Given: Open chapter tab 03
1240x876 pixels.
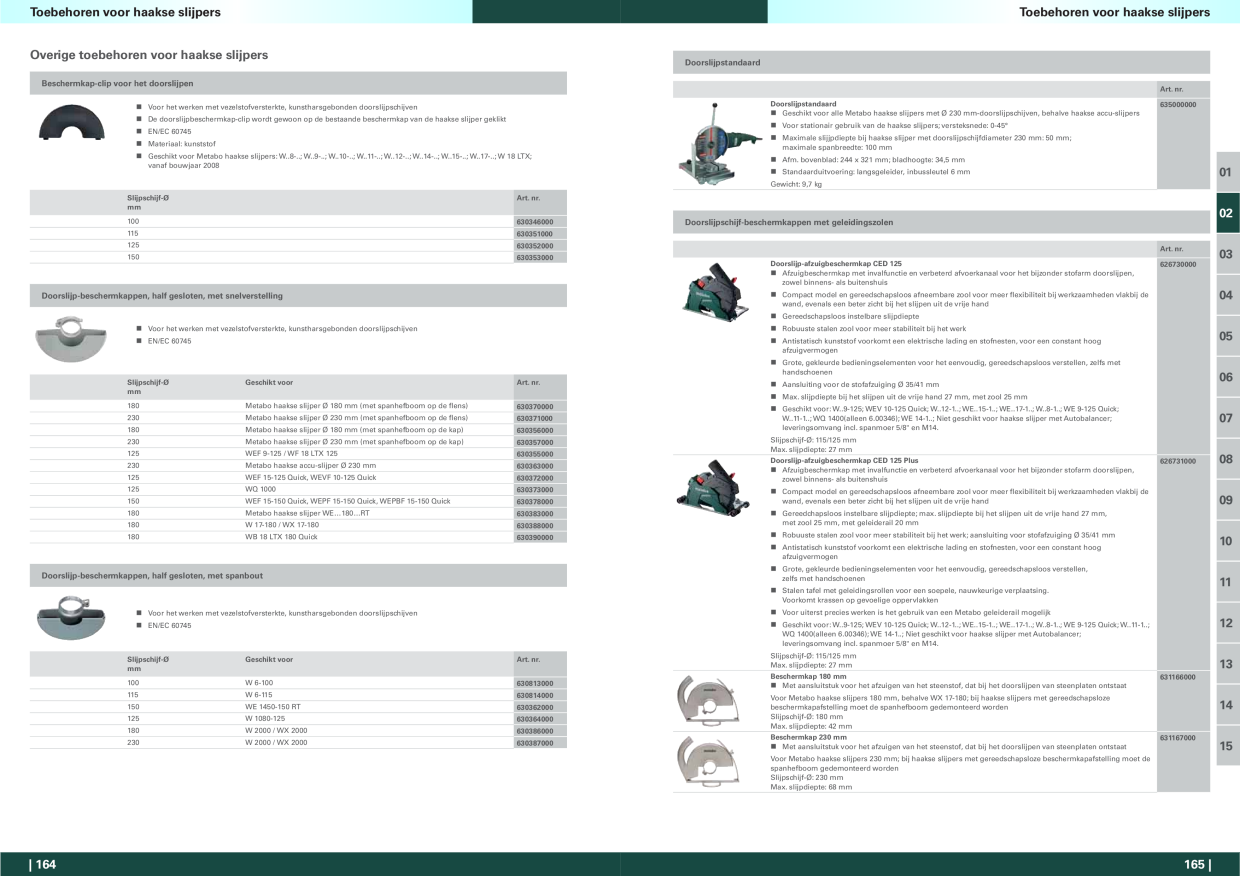Looking at the screenshot, I should click(x=1227, y=254).
